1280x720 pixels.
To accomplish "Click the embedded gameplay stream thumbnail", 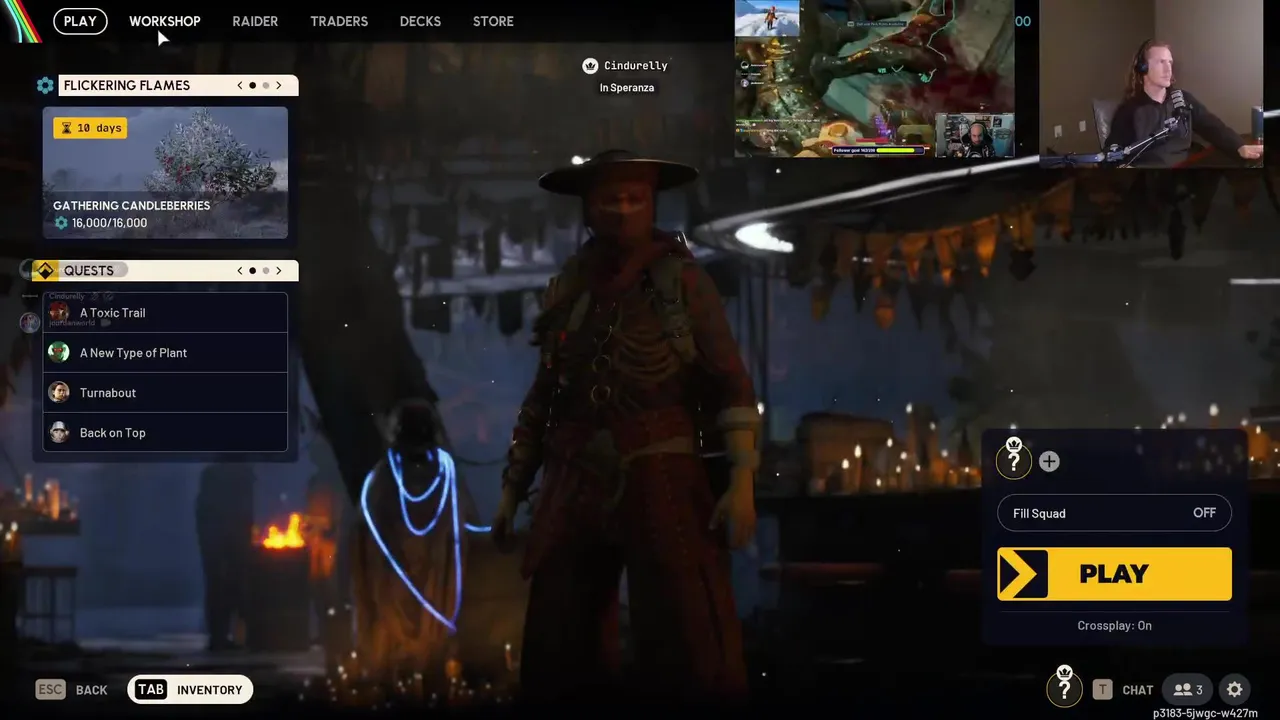I will click(x=875, y=79).
